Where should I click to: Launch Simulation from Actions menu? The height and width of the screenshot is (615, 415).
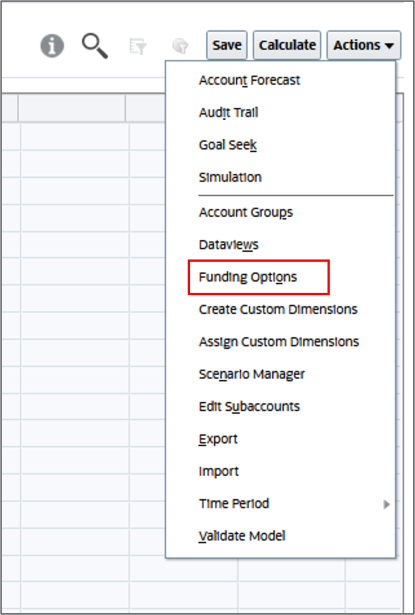pos(230,177)
